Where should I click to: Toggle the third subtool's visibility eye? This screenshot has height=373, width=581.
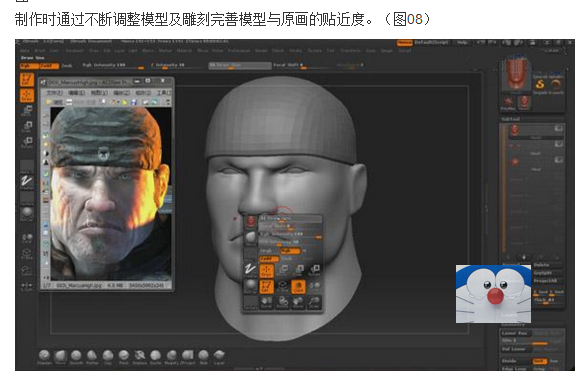pyautogui.click(x=558, y=160)
